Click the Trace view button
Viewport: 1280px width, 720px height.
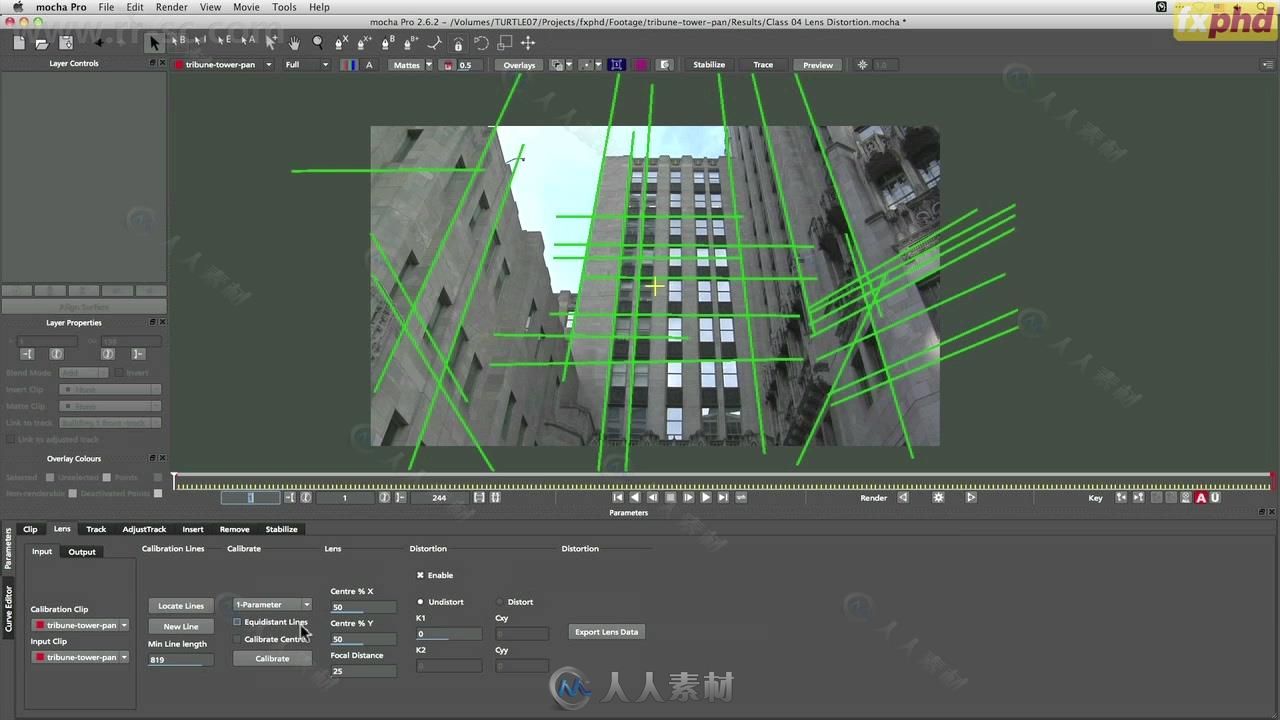763,65
